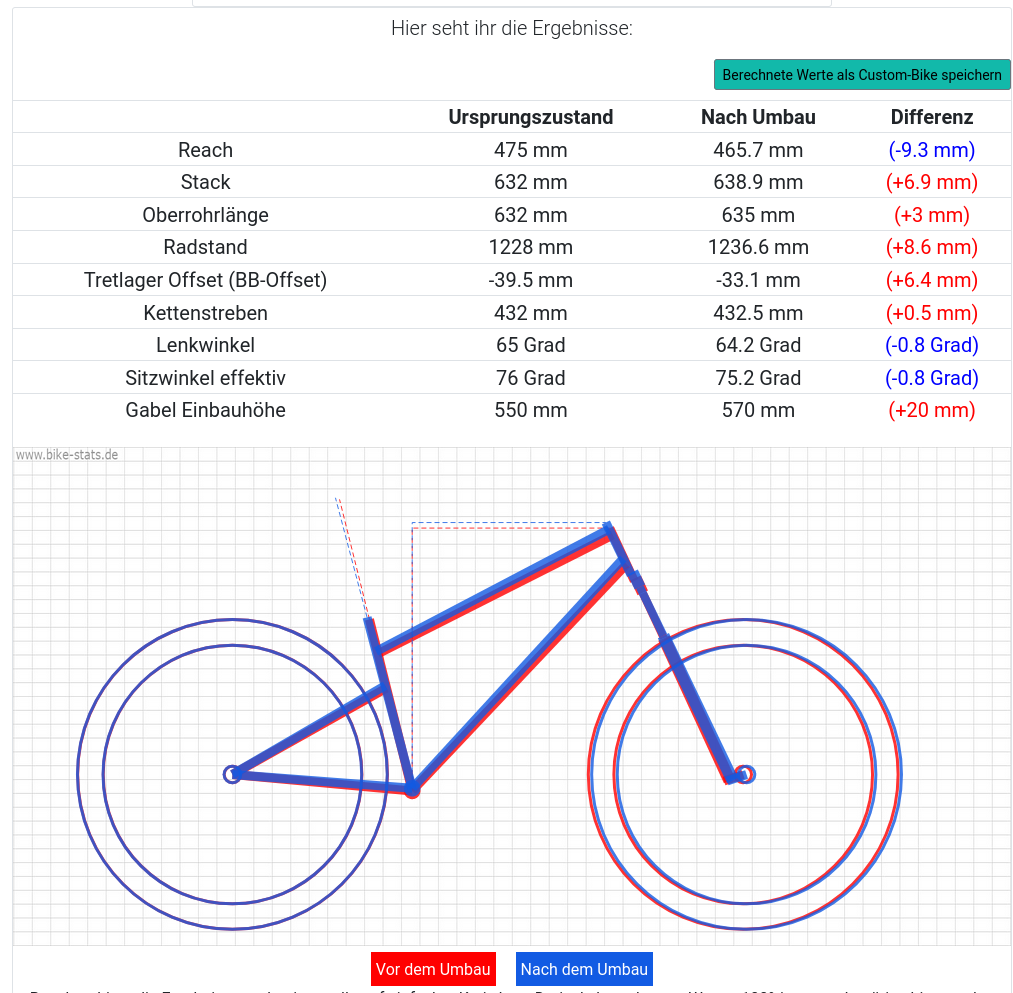The height and width of the screenshot is (993, 1013).
Task: Click the 'Oberrohrlänge' row label
Action: [x=205, y=215]
